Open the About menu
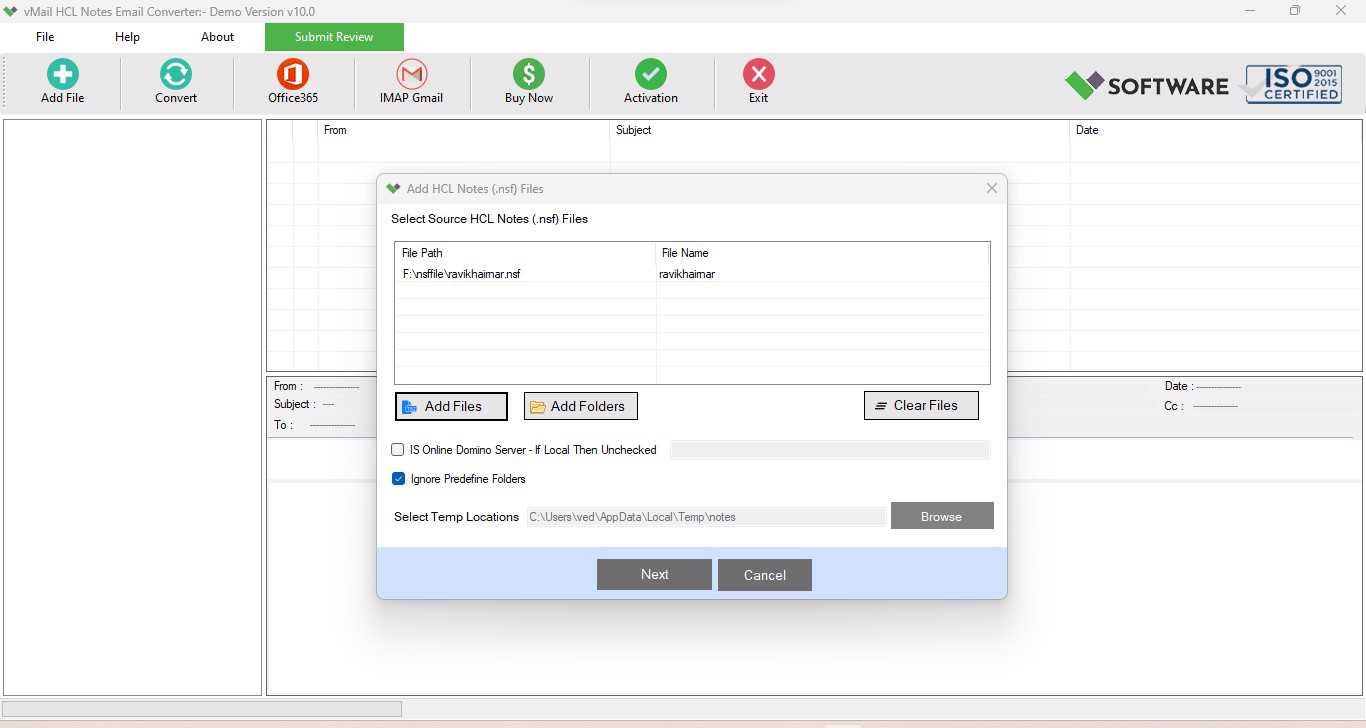This screenshot has width=1366, height=728. (217, 37)
